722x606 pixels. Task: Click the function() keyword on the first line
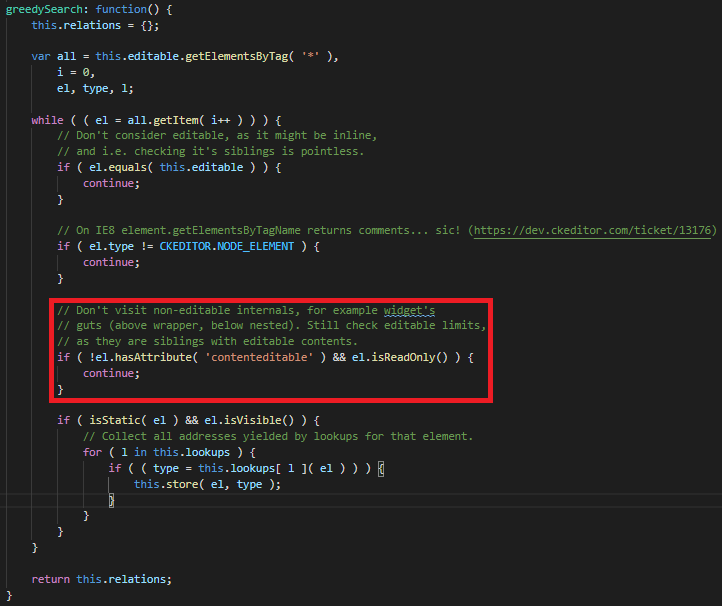[x=128, y=9]
